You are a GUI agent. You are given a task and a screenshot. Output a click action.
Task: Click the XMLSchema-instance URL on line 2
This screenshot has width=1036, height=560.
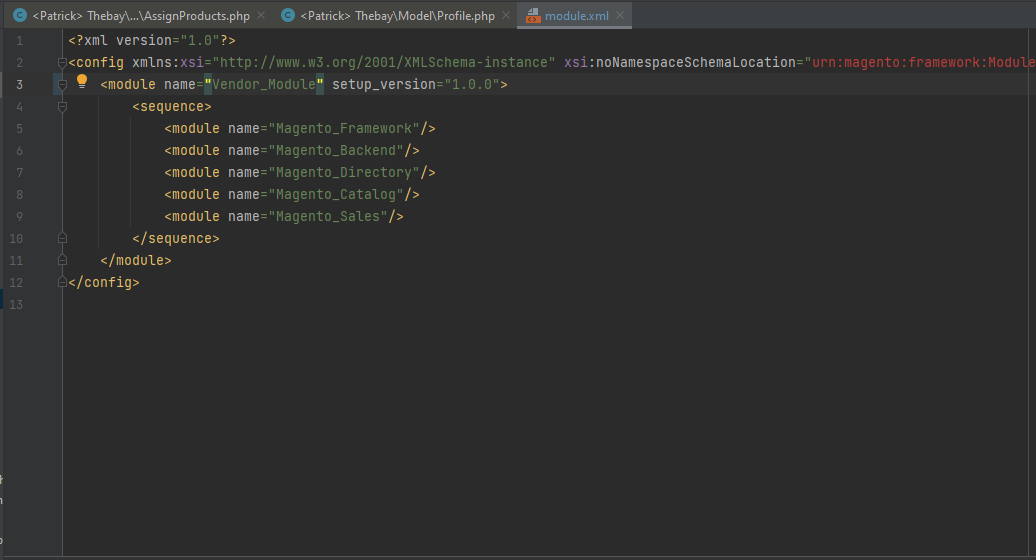pos(383,63)
